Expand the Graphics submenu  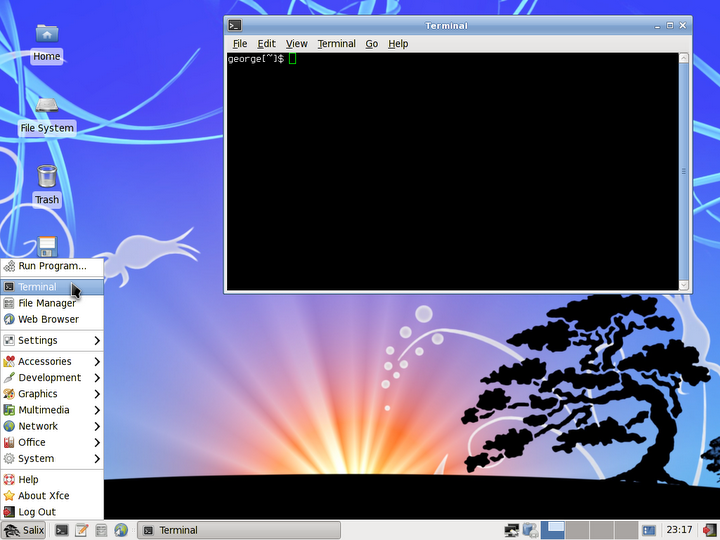click(x=52, y=394)
